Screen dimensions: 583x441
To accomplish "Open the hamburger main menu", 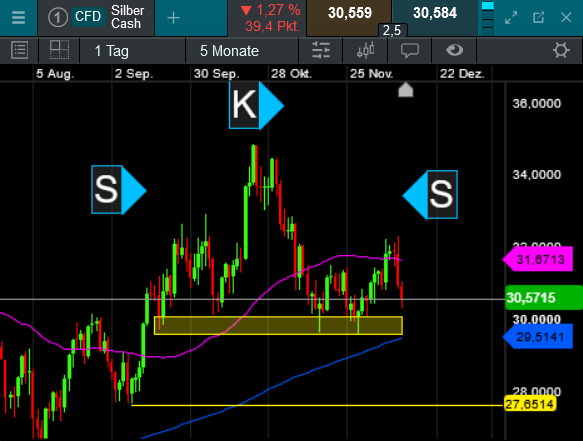I will tap(18, 17).
